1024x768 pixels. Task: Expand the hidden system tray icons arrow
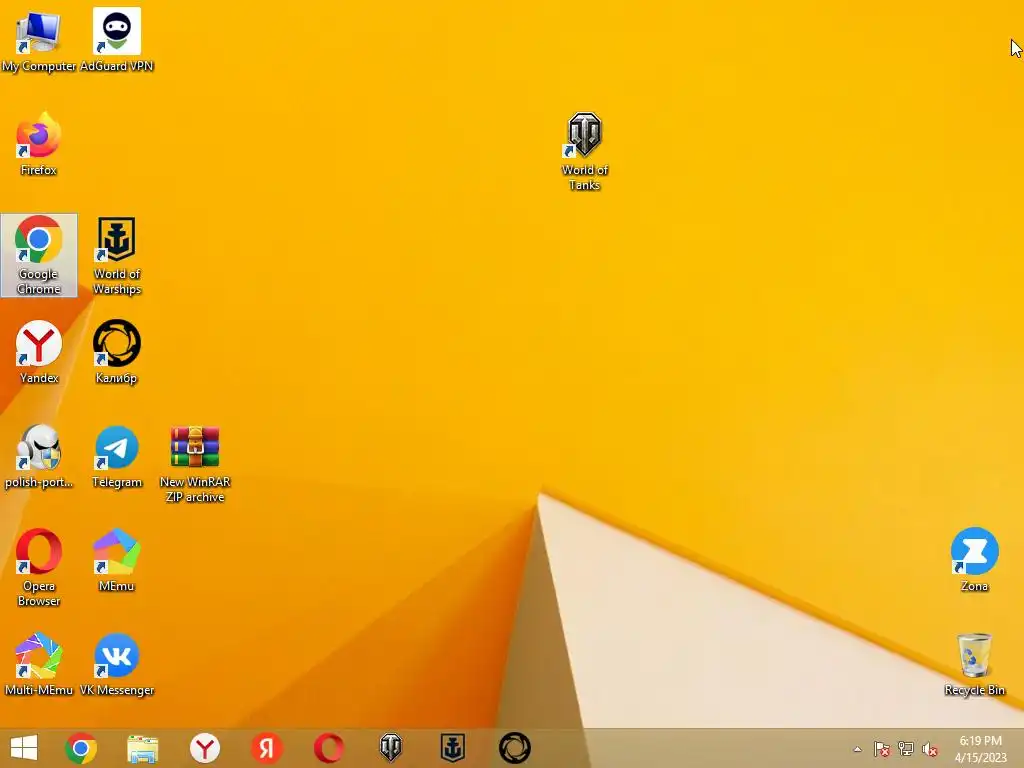click(857, 749)
